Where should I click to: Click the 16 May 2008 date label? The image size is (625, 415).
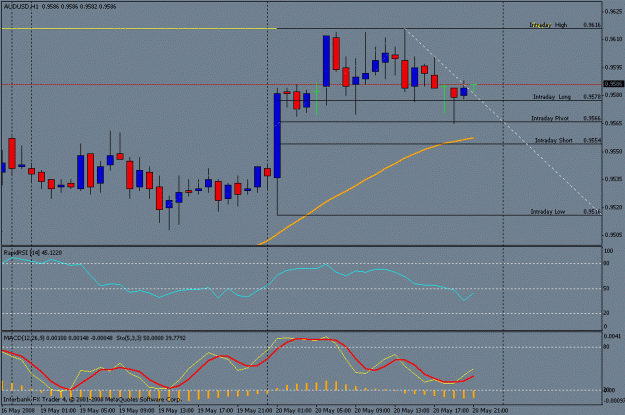tap(18, 410)
